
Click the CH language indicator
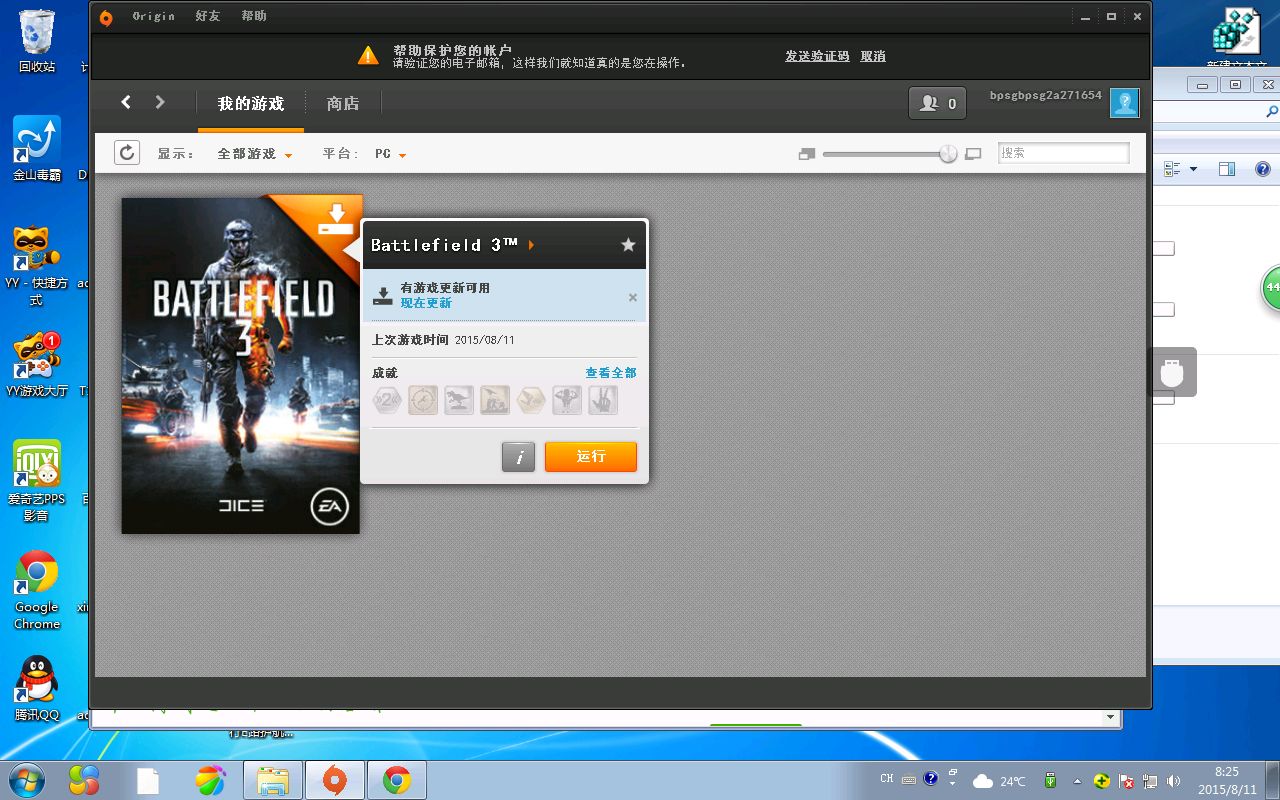click(887, 779)
